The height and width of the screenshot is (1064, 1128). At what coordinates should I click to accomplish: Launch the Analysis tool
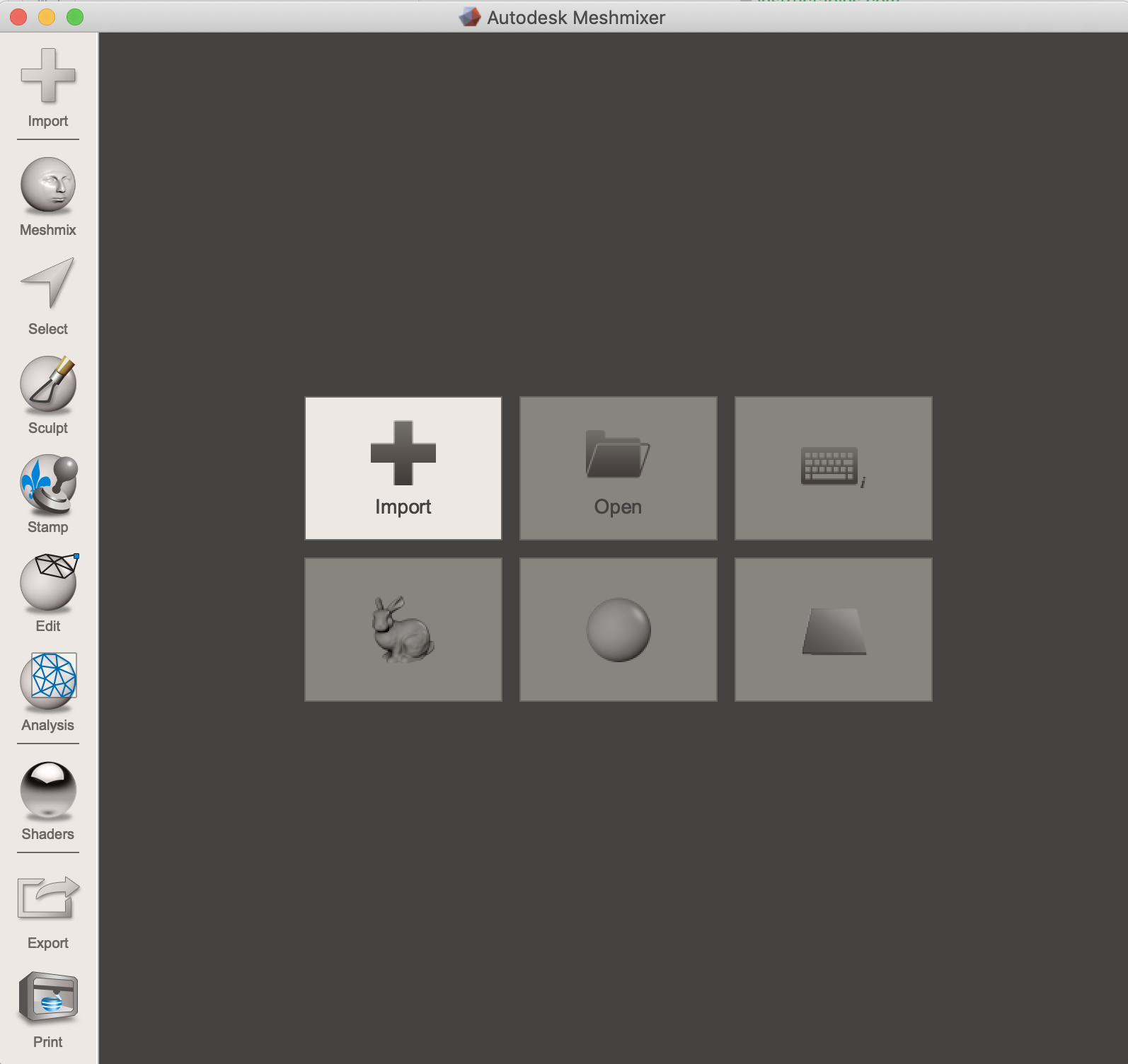coord(48,692)
